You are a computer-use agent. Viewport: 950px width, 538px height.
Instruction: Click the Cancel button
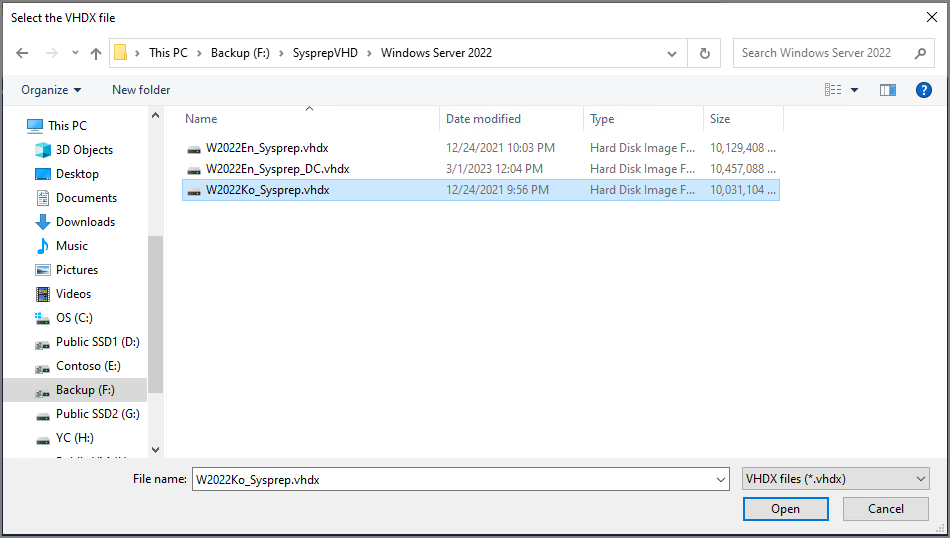[x=885, y=509]
